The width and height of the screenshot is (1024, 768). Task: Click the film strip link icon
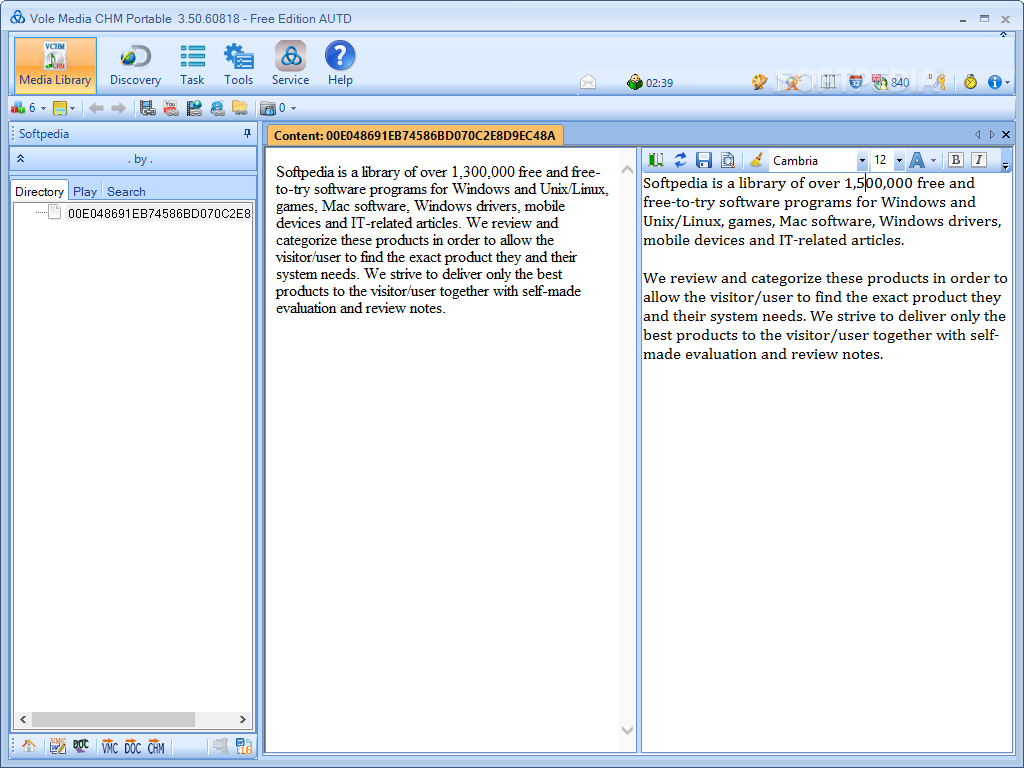[148, 108]
